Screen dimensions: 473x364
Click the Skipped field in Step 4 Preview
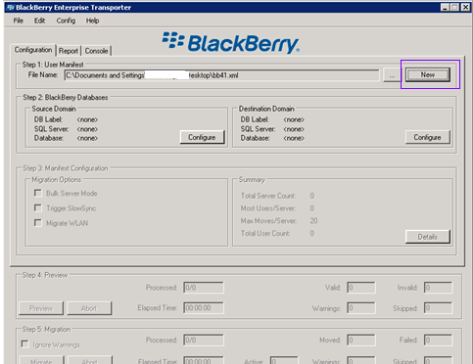(x=438, y=308)
